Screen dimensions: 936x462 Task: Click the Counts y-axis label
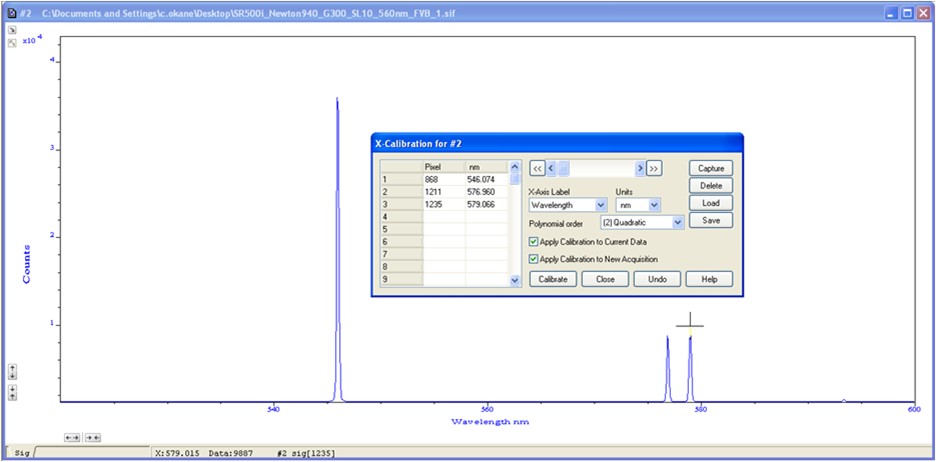tap(26, 263)
